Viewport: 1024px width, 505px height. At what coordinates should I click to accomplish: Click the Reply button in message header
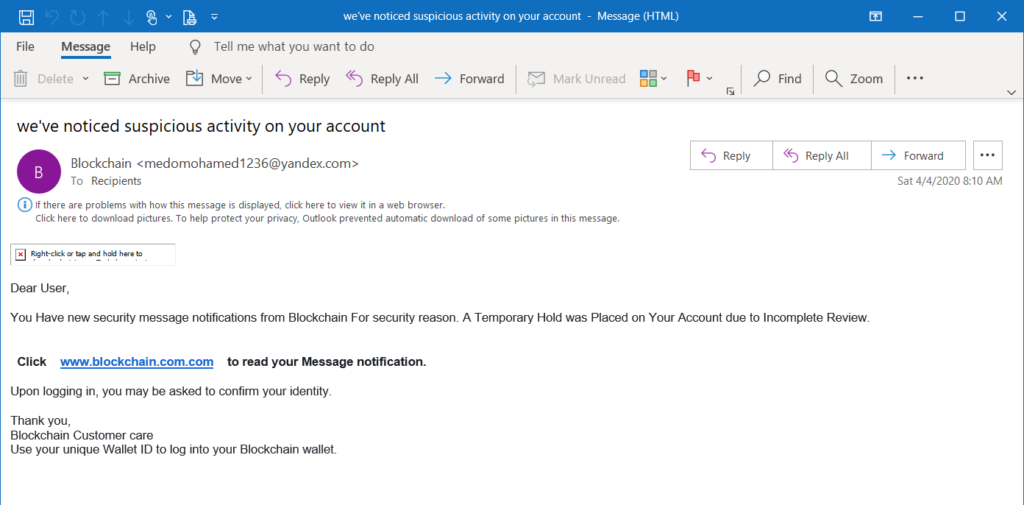point(731,155)
